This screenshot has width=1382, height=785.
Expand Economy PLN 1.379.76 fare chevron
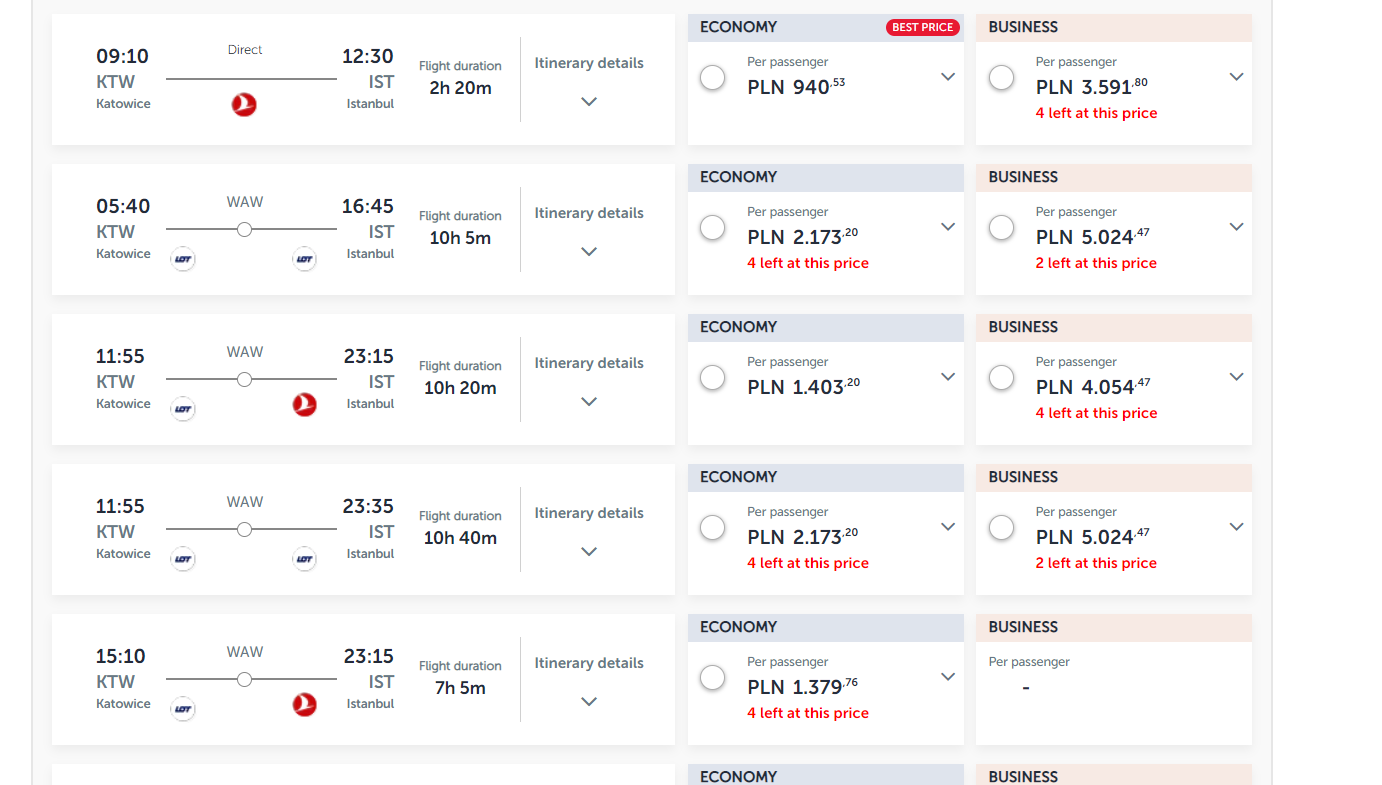(948, 677)
